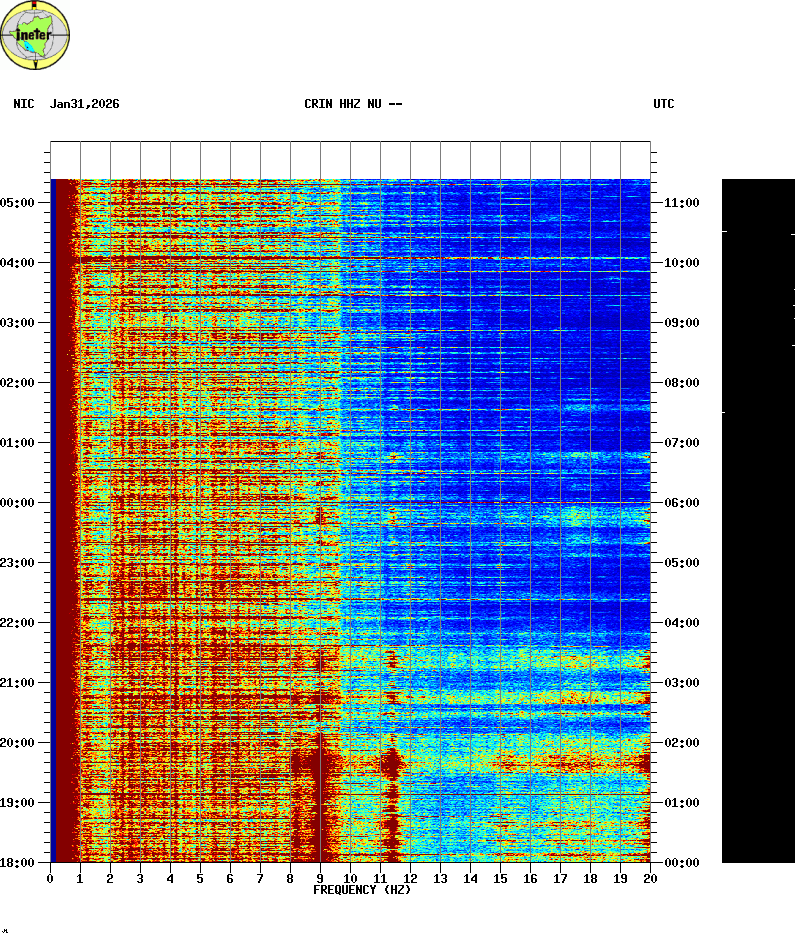Screen dimensions: 802x942
Task: Click the Ineter logo
Action: (35, 36)
